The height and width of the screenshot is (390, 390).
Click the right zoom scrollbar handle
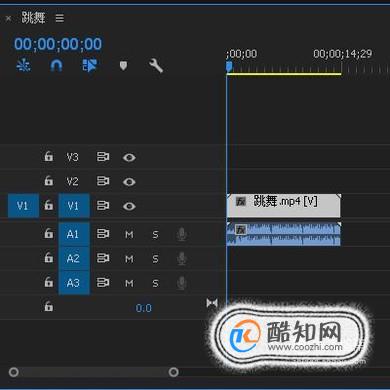pos(173,372)
